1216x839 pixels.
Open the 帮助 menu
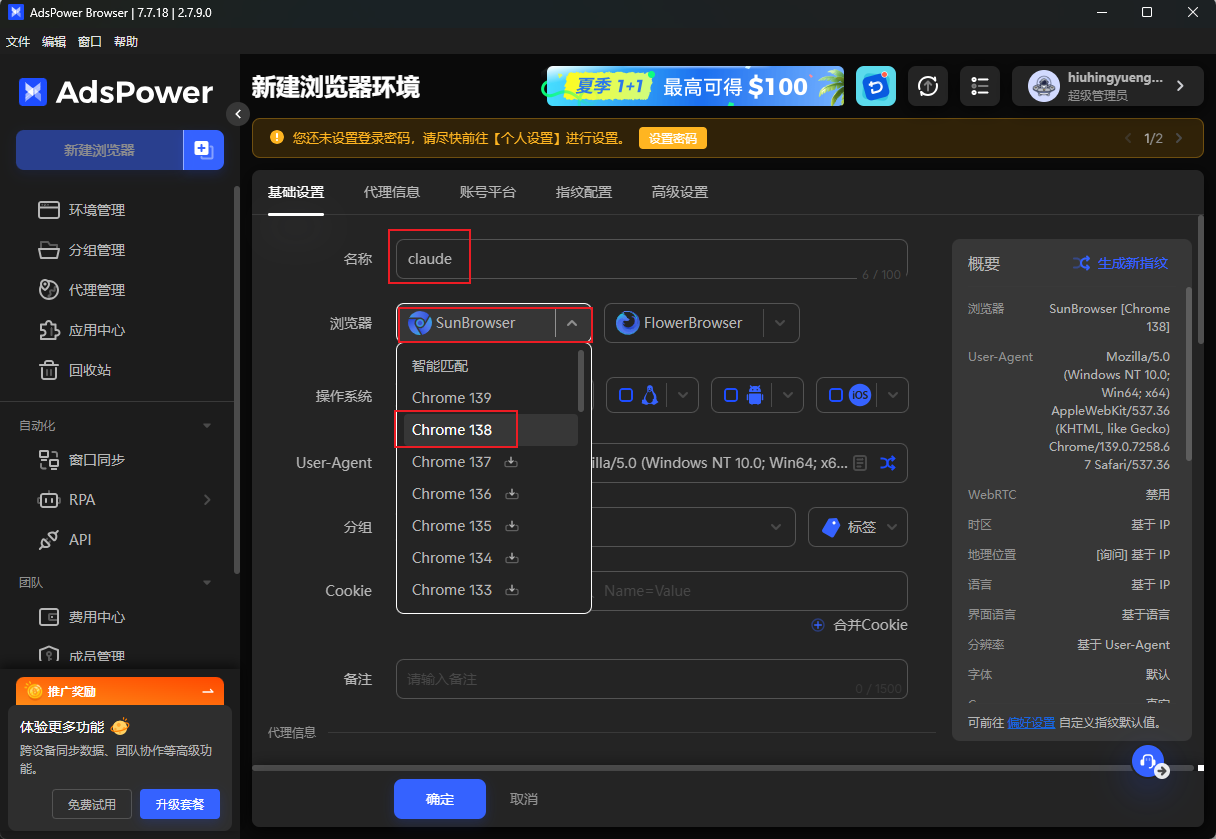tap(126, 42)
